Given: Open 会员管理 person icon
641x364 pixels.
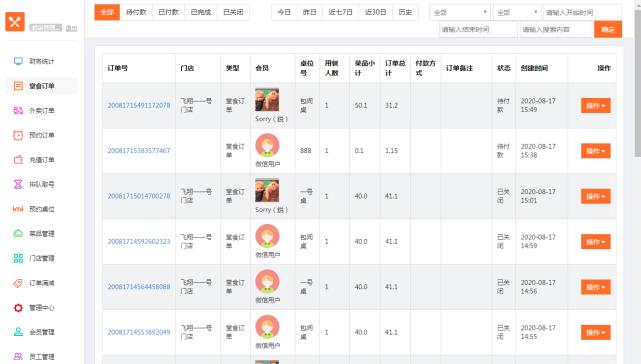Looking at the screenshot, I should pos(18,332).
